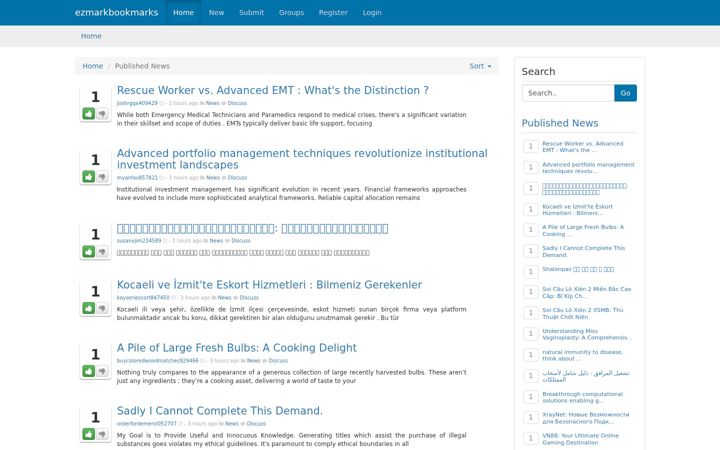Open author profile joshrgqa409429
This screenshot has width=720, height=450.
coord(137,103)
